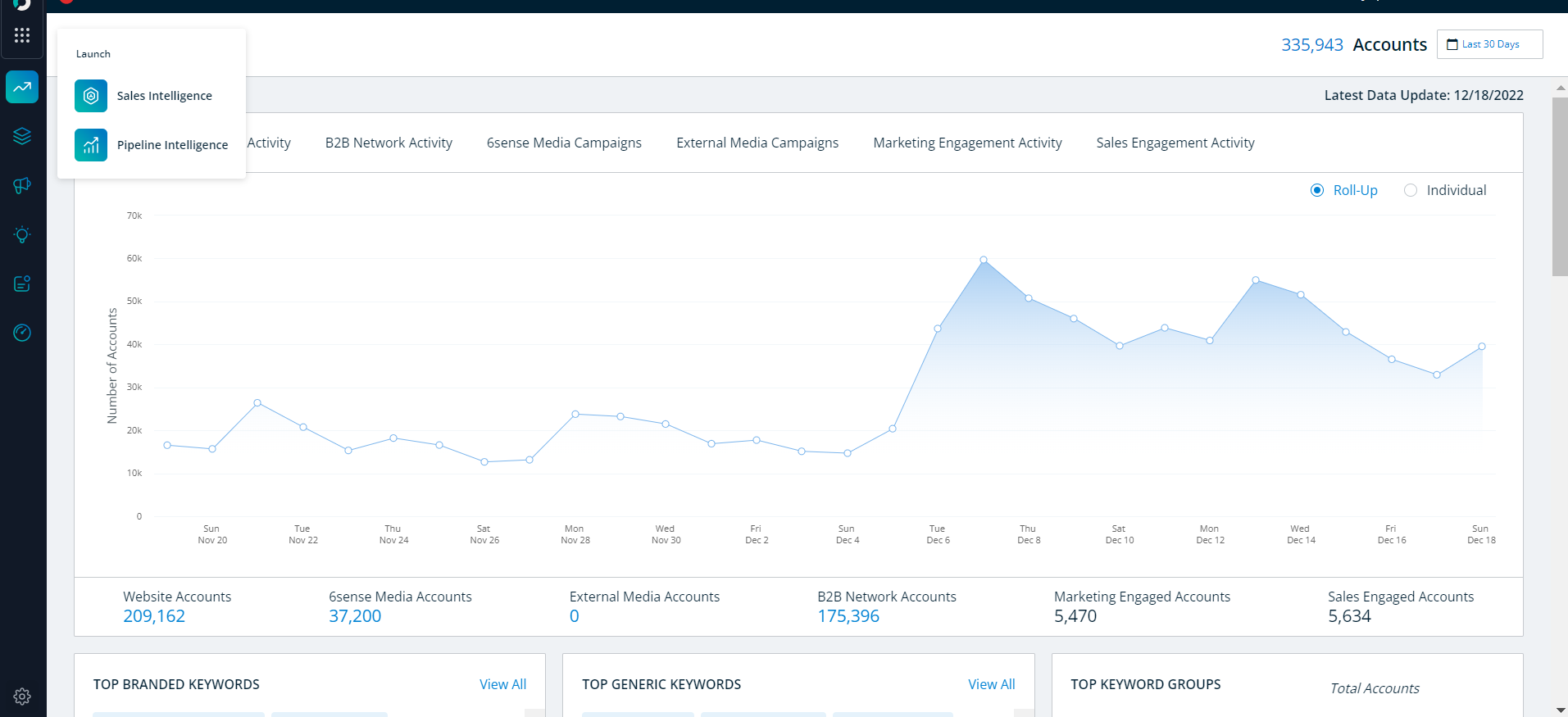Switch to B2B Network Activity tab

[389, 143]
